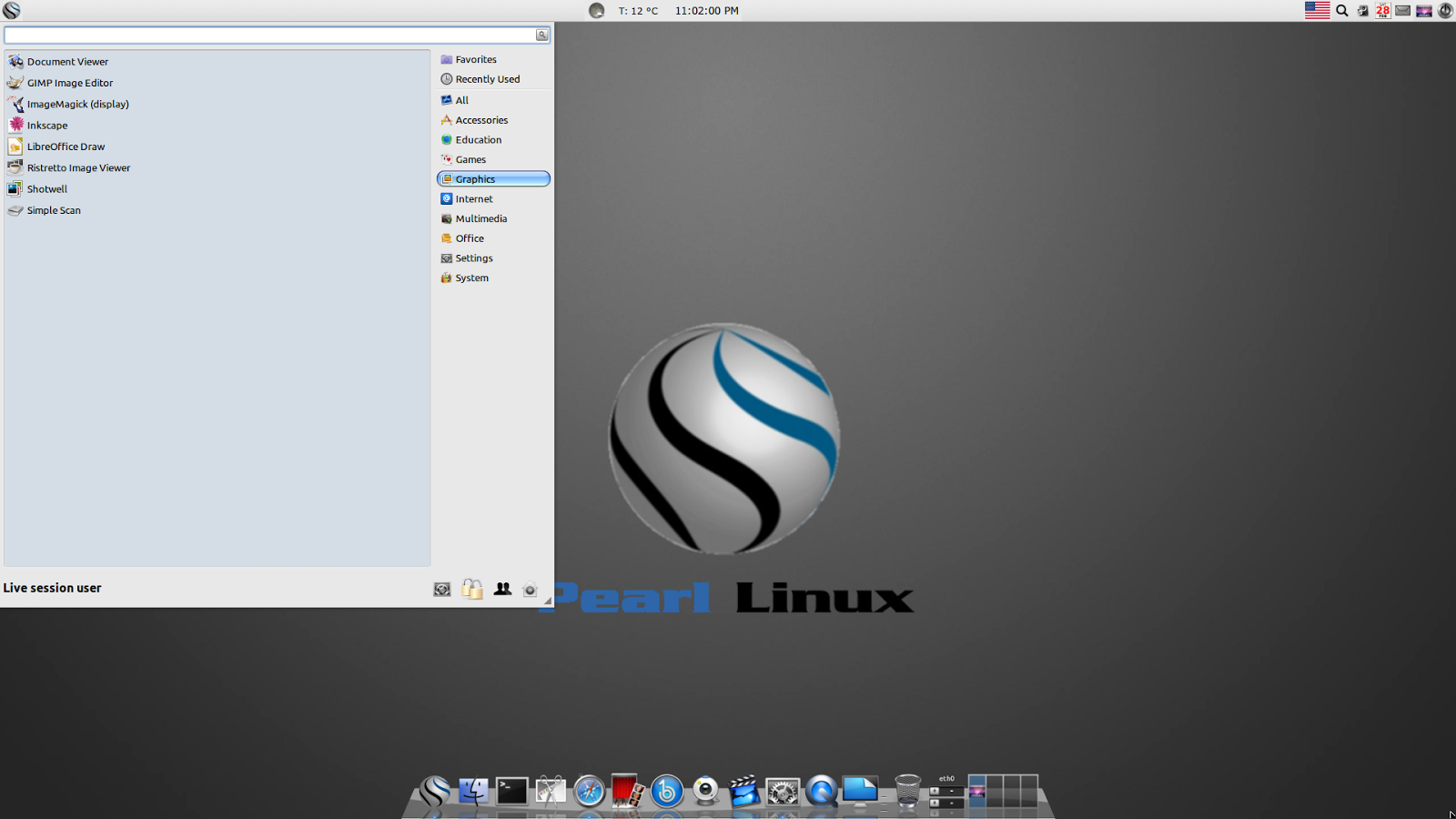
Task: Open the Finder-style file manager in dock
Action: click(x=473, y=791)
